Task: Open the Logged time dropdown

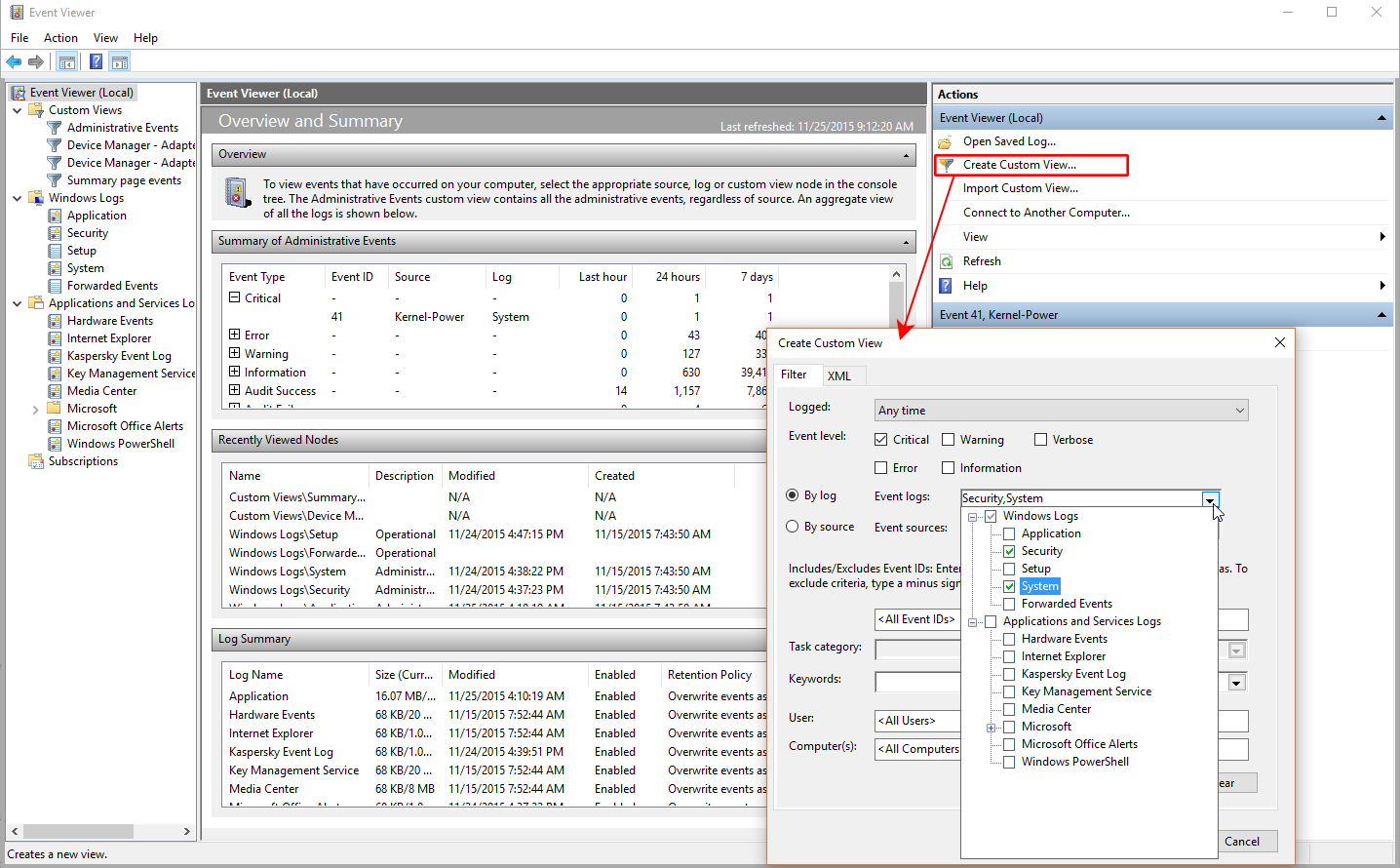Action: pos(1242,410)
